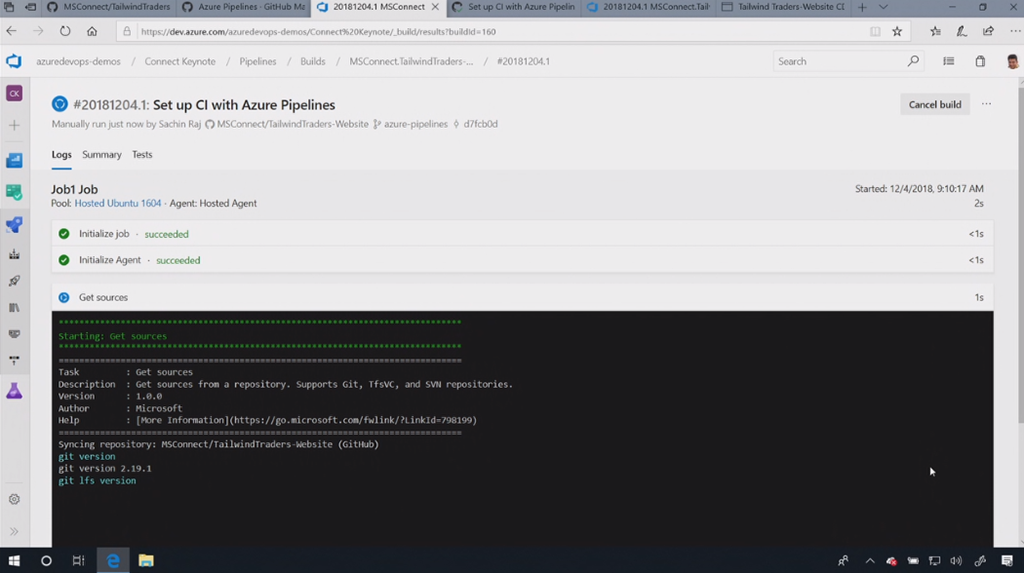The height and width of the screenshot is (573, 1024).
Task: Open Test Plans flask icon in sidebar
Action: (14, 392)
